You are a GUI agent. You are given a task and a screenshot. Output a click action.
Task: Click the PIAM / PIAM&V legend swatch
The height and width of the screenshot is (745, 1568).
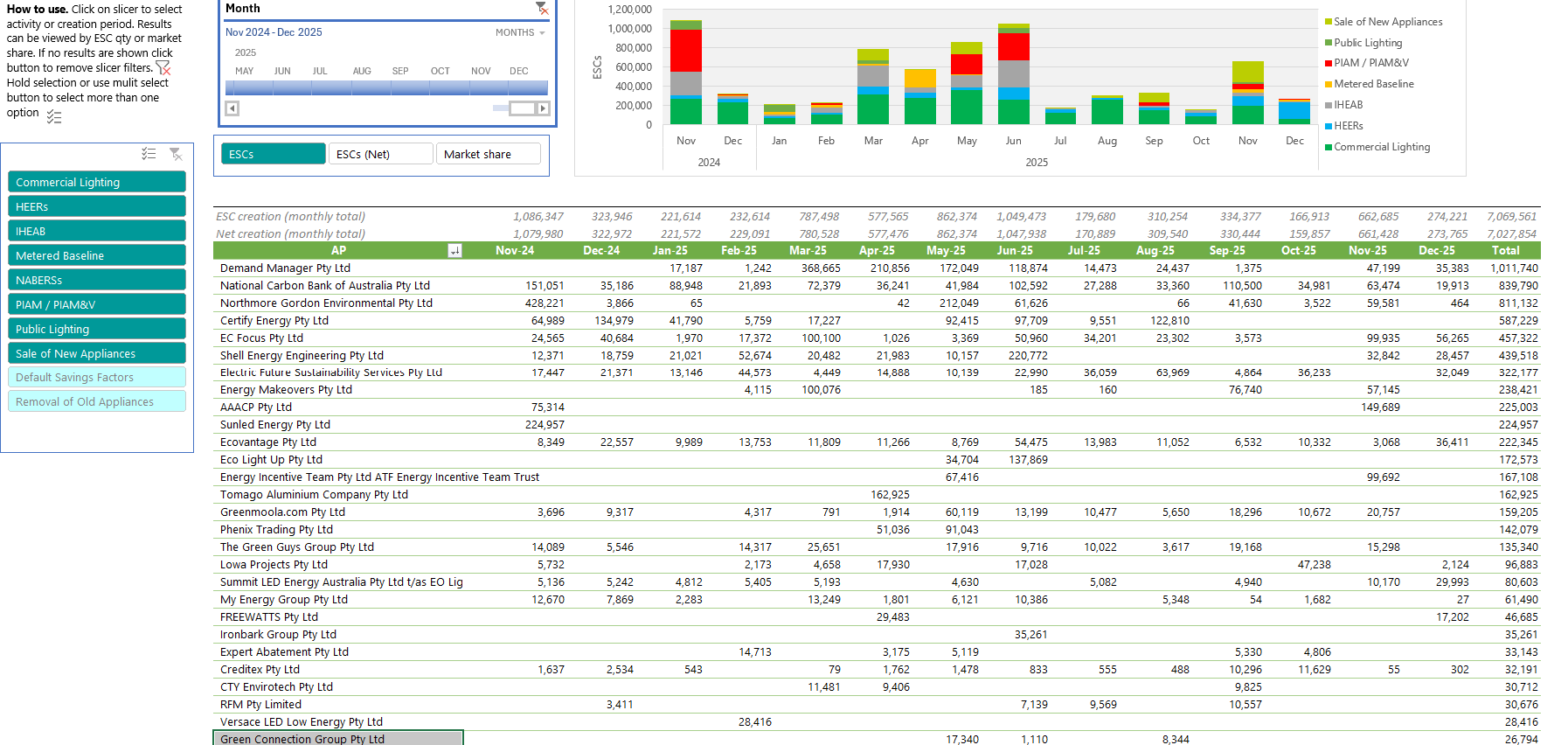(1329, 63)
